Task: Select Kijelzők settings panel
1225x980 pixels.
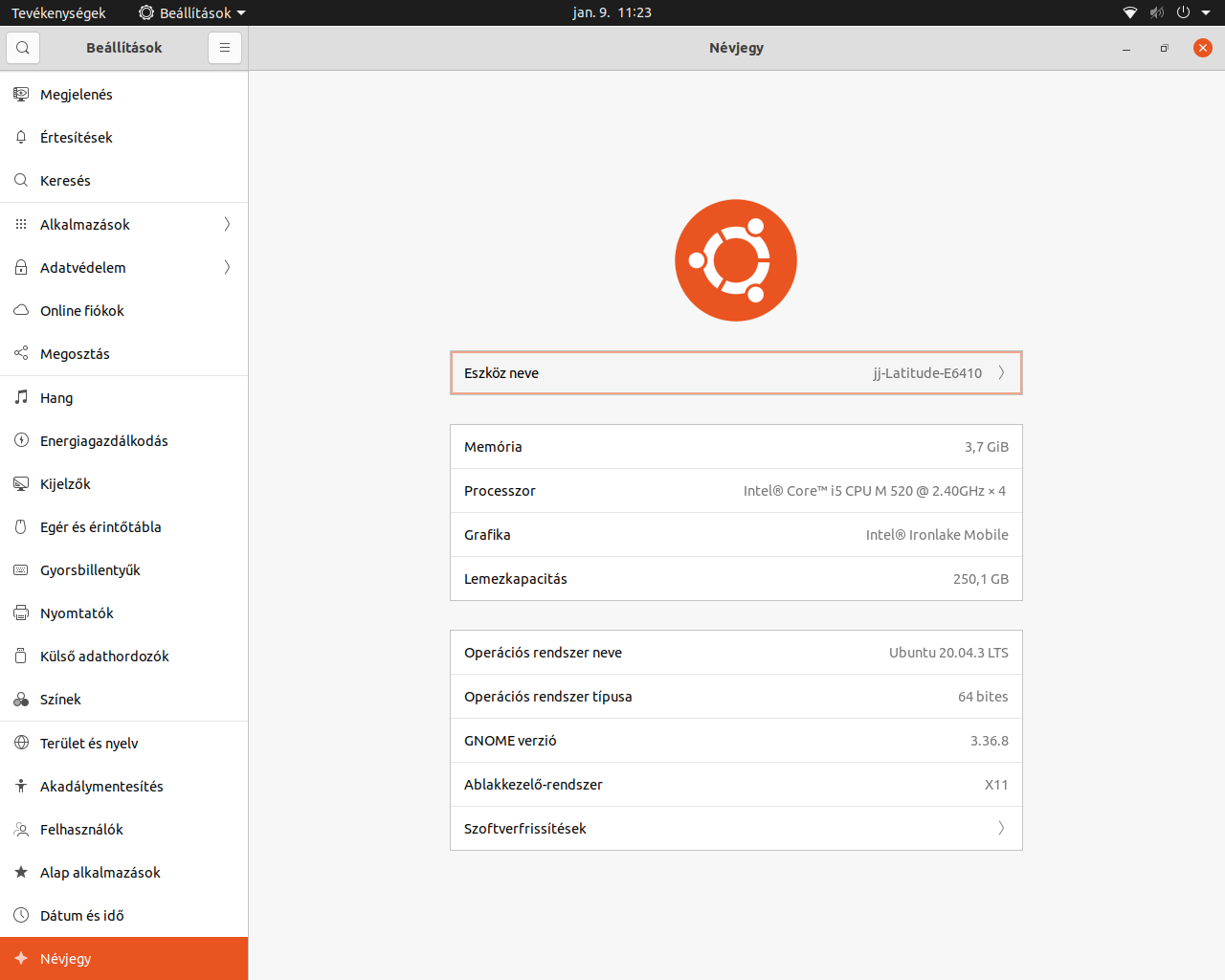Action: [x=124, y=483]
